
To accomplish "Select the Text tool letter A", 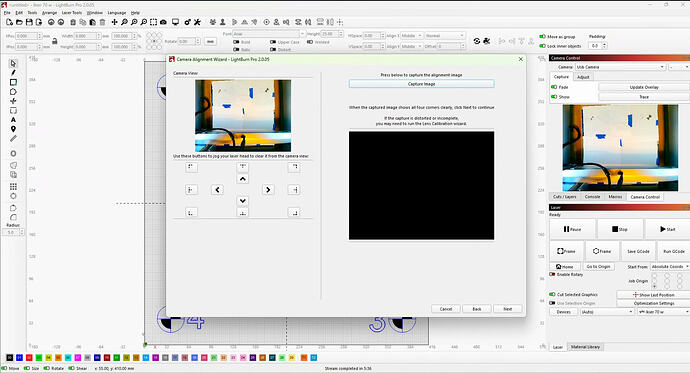I will pyautogui.click(x=13, y=120).
